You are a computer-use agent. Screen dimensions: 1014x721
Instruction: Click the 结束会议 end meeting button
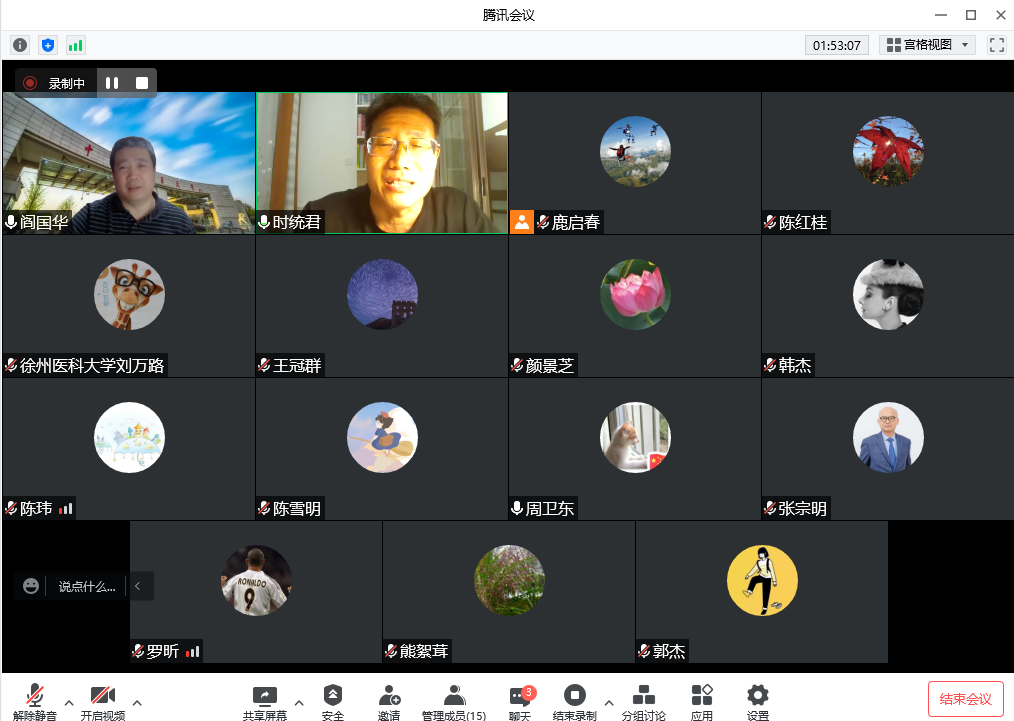[965, 699]
